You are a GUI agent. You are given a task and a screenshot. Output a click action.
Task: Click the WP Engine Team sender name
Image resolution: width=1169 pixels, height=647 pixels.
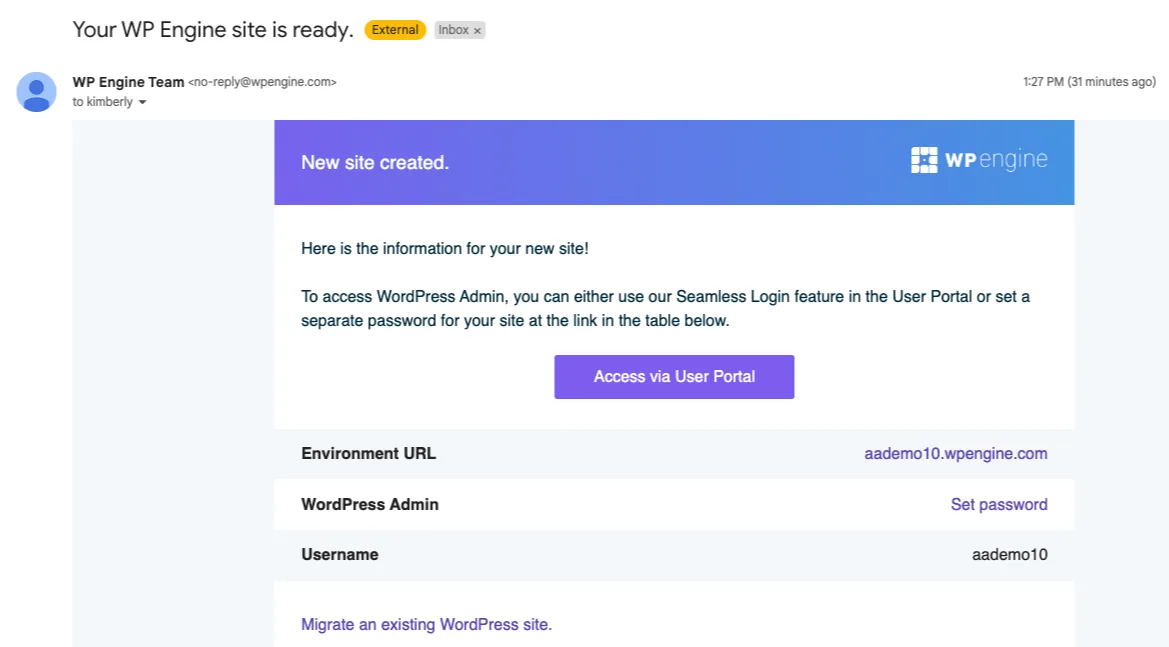click(x=128, y=82)
